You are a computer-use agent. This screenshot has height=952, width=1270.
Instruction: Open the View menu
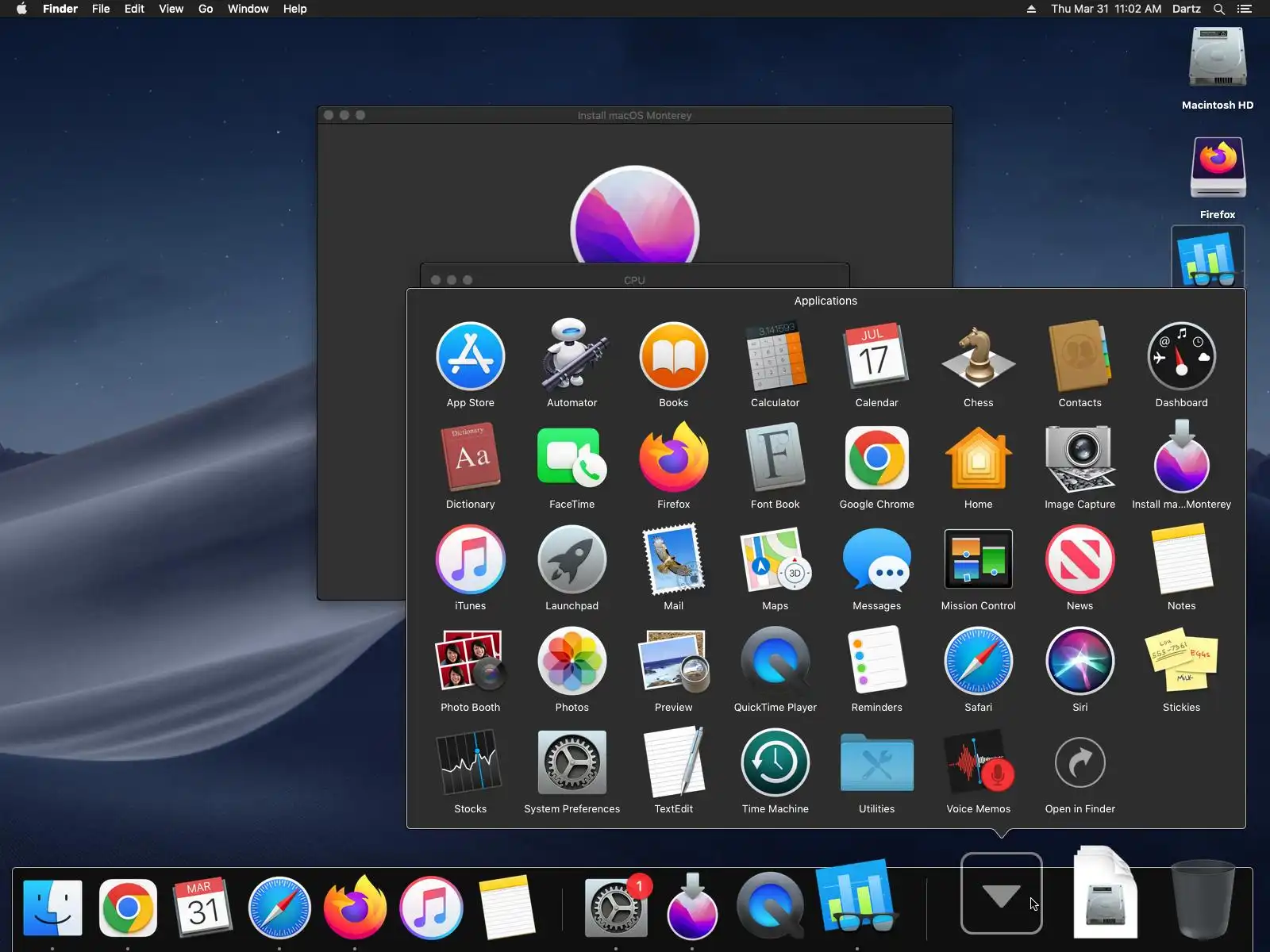(171, 9)
